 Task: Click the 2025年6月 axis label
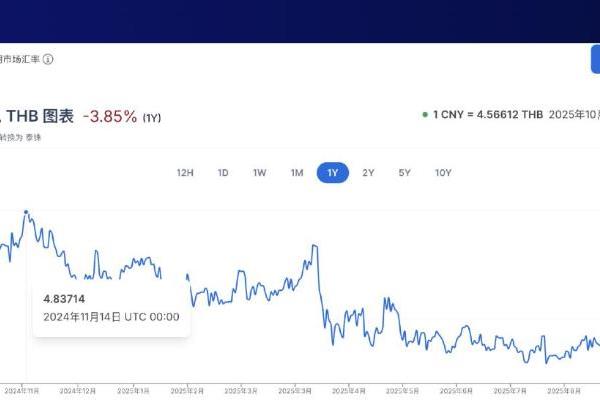pyautogui.click(x=455, y=389)
